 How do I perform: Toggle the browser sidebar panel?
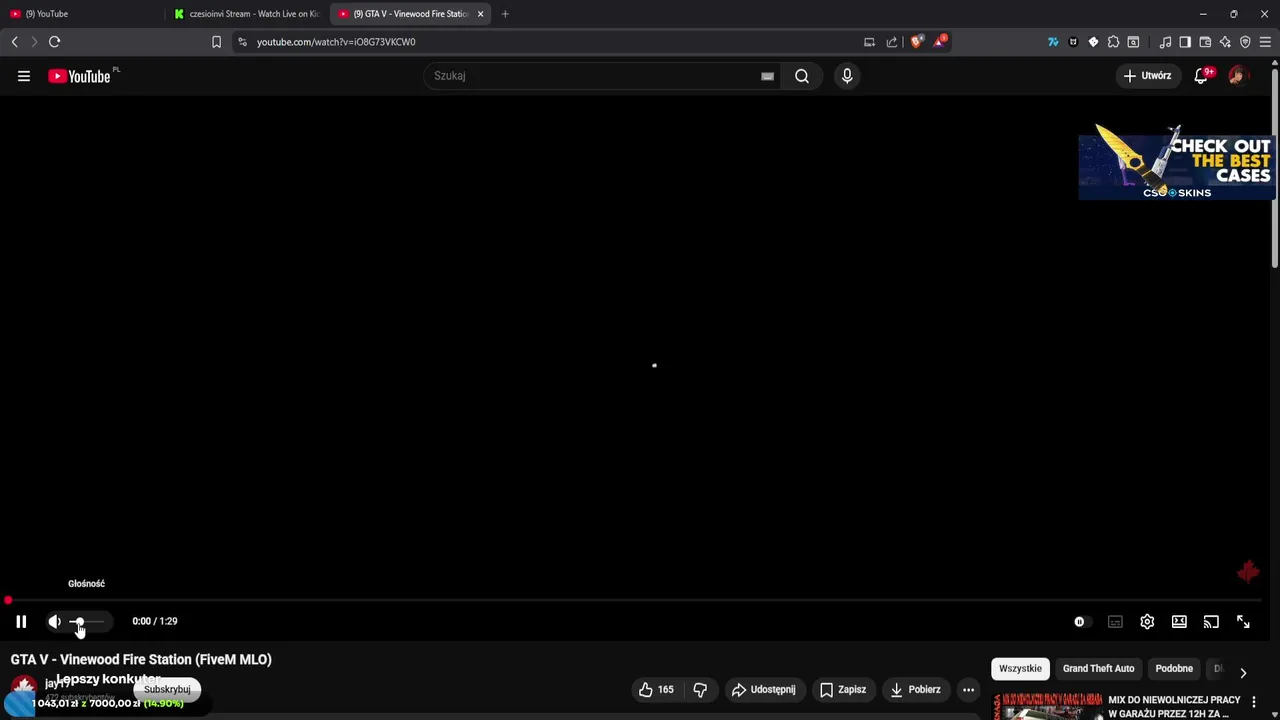1185,42
